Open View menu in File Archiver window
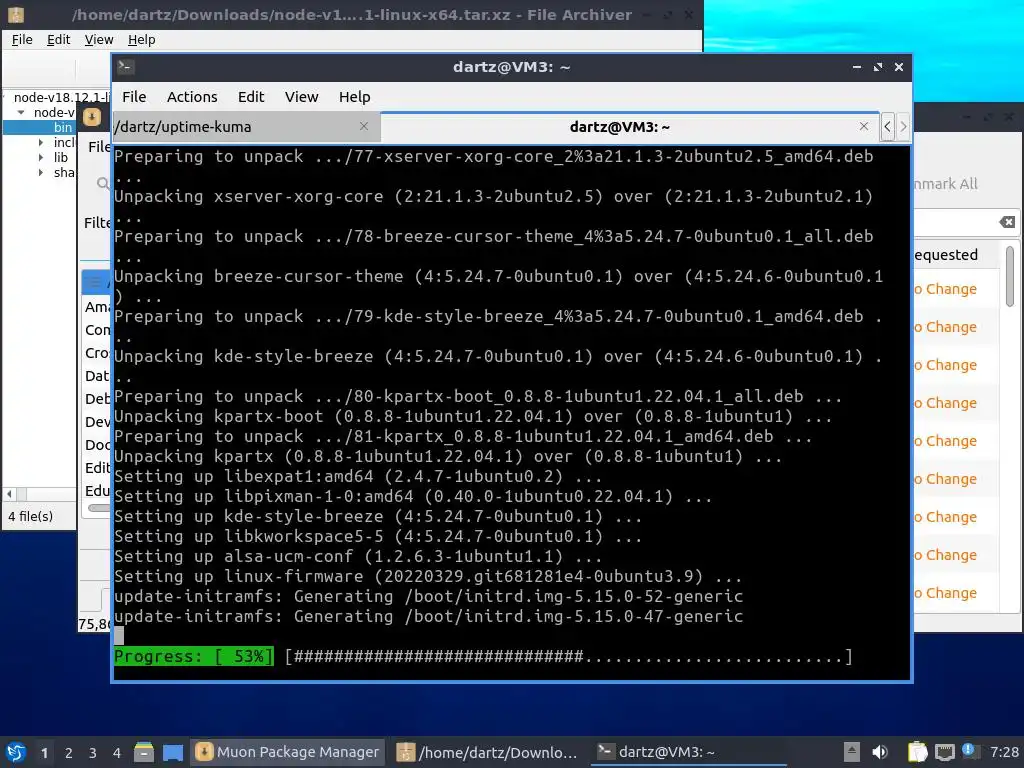 [x=99, y=40]
